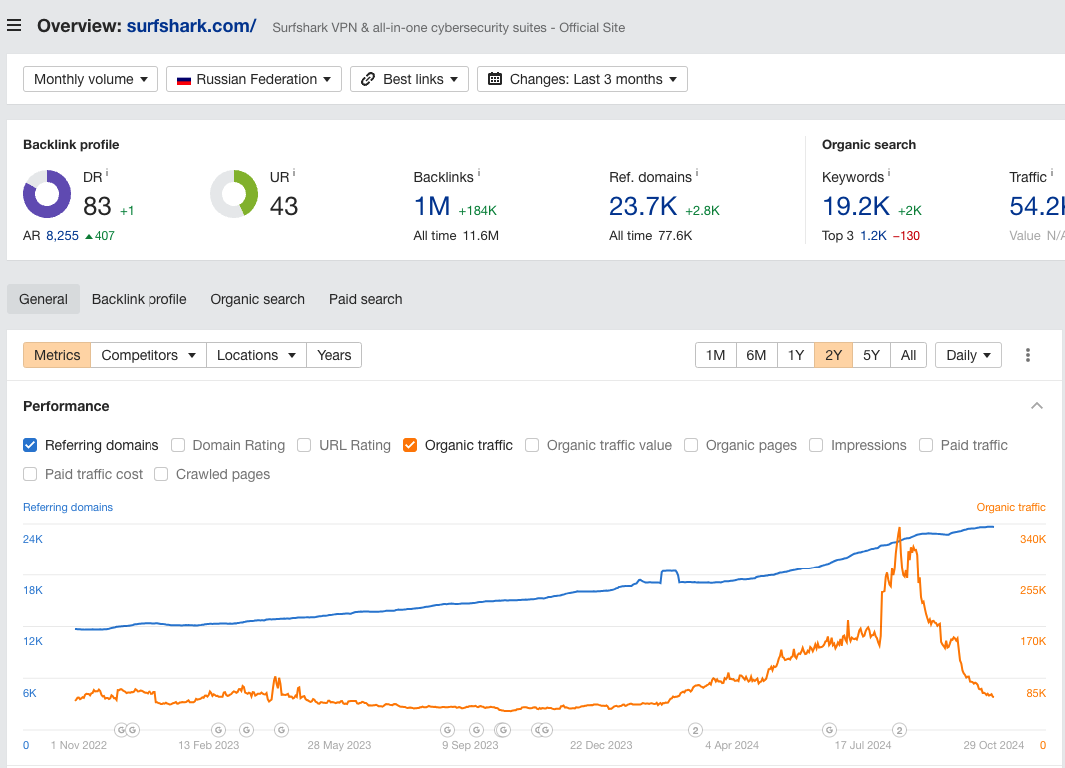Enable the Domain Rating checkbox
The width and height of the screenshot is (1065, 768).
[178, 445]
